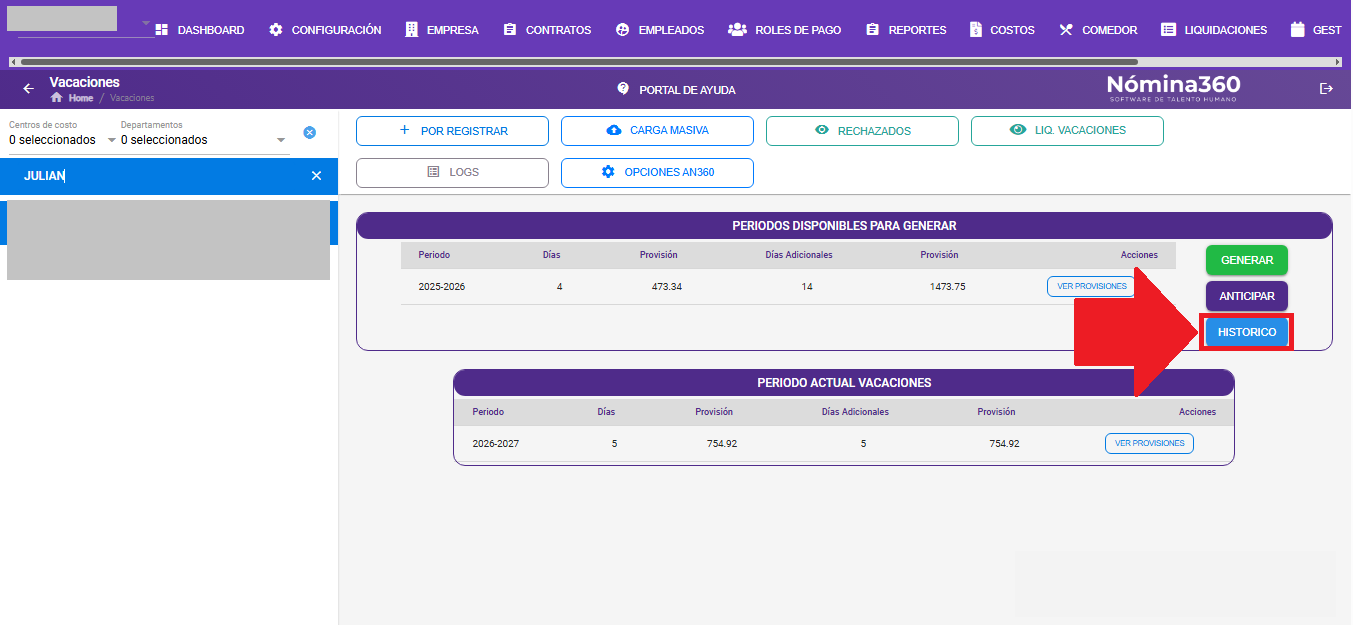Show Liq. Vacaciones
This screenshot has width=1353, height=625.
[x=1067, y=131]
